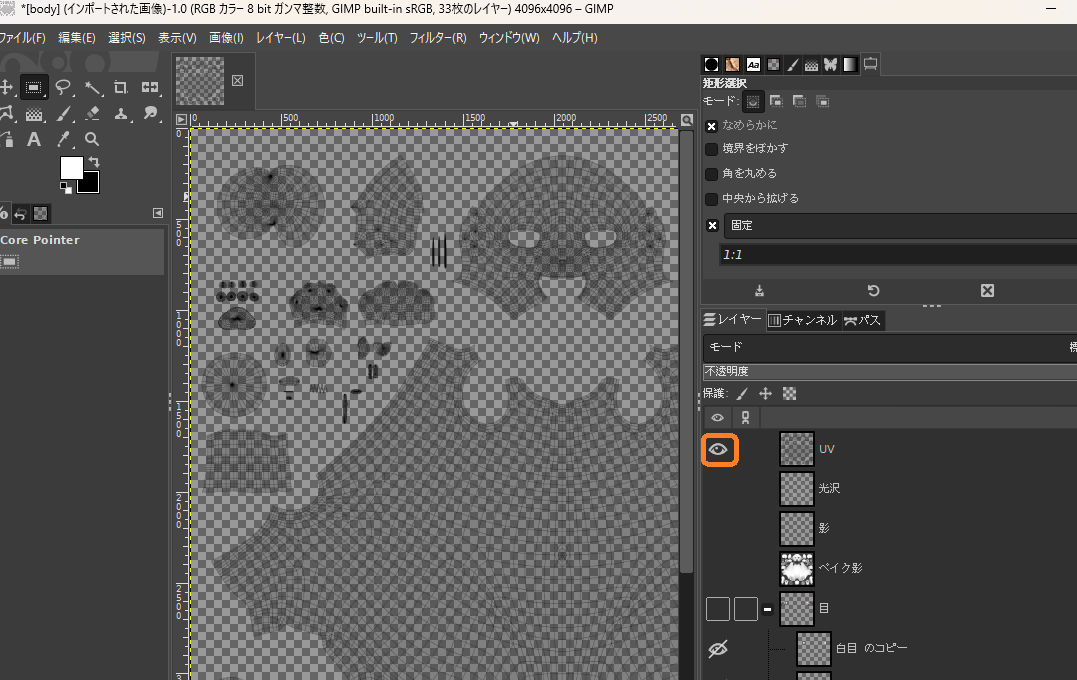
Task: Open the レイヤー(L) menu
Action: coord(280,38)
